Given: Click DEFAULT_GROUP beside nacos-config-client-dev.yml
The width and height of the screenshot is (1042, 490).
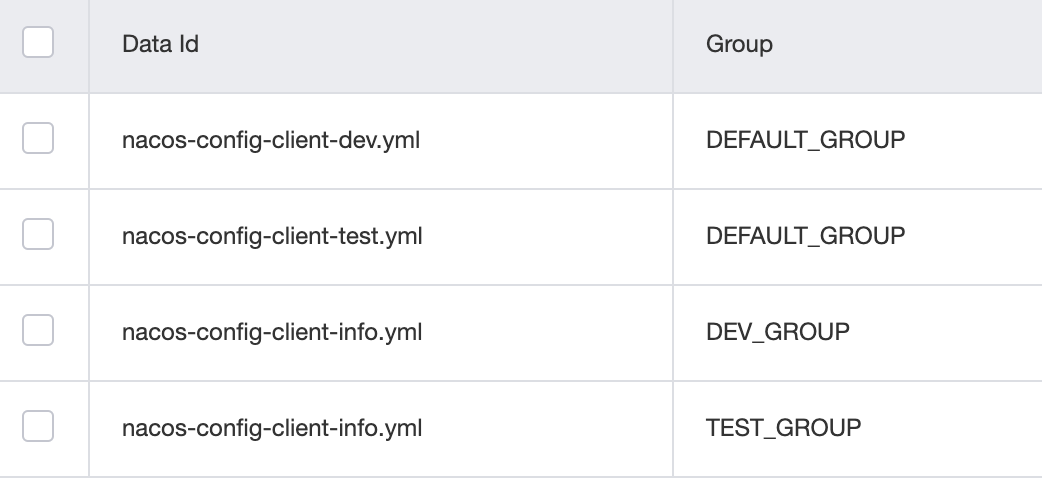Looking at the screenshot, I should click(805, 140).
